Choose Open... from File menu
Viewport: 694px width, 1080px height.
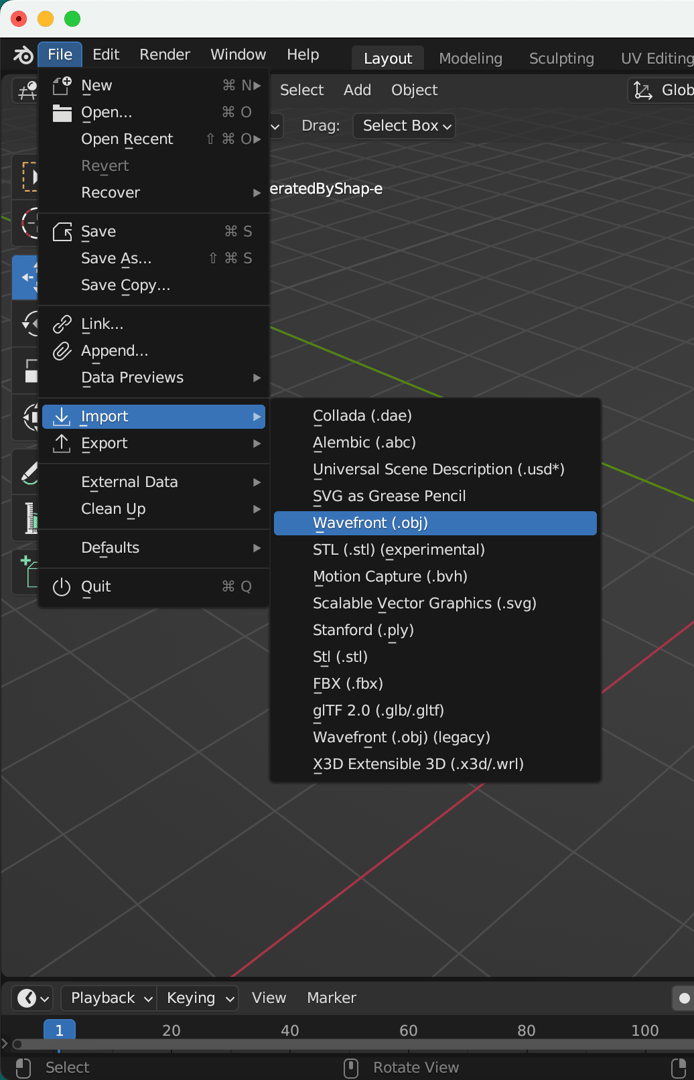pyautogui.click(x=154, y=112)
